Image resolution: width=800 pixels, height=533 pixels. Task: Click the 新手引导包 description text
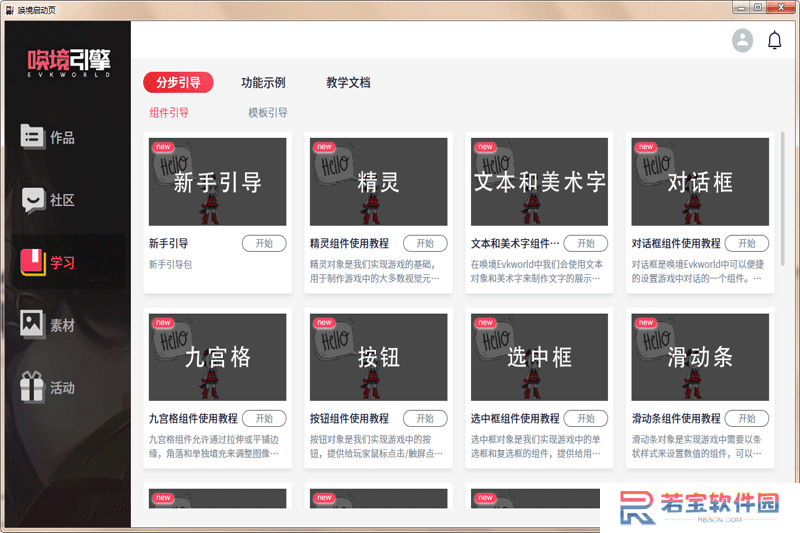coord(170,264)
